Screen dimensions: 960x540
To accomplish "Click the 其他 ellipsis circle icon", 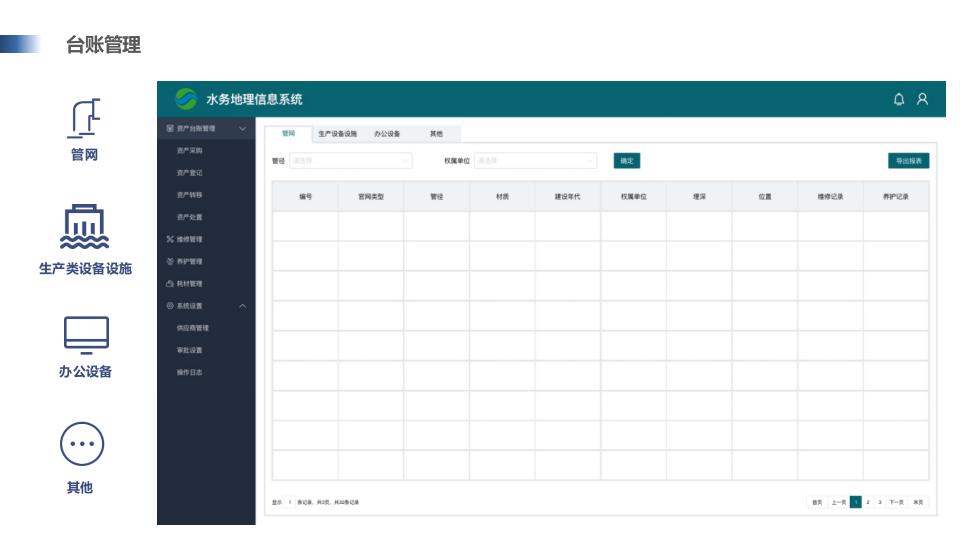I will pyautogui.click(x=82, y=444).
